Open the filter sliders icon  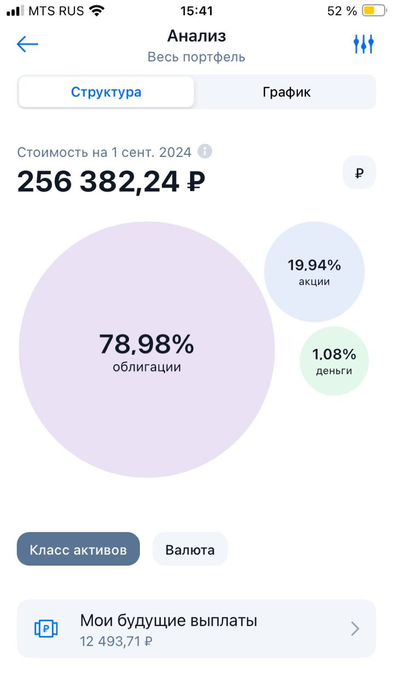coord(364,44)
